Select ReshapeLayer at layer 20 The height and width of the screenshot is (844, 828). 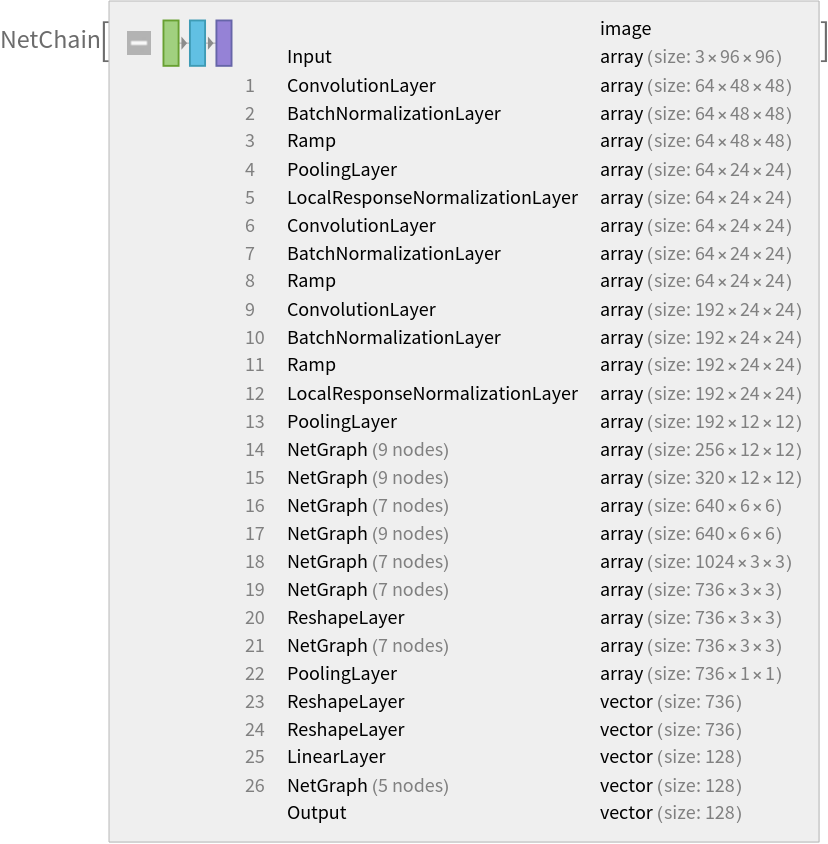pyautogui.click(x=345, y=618)
